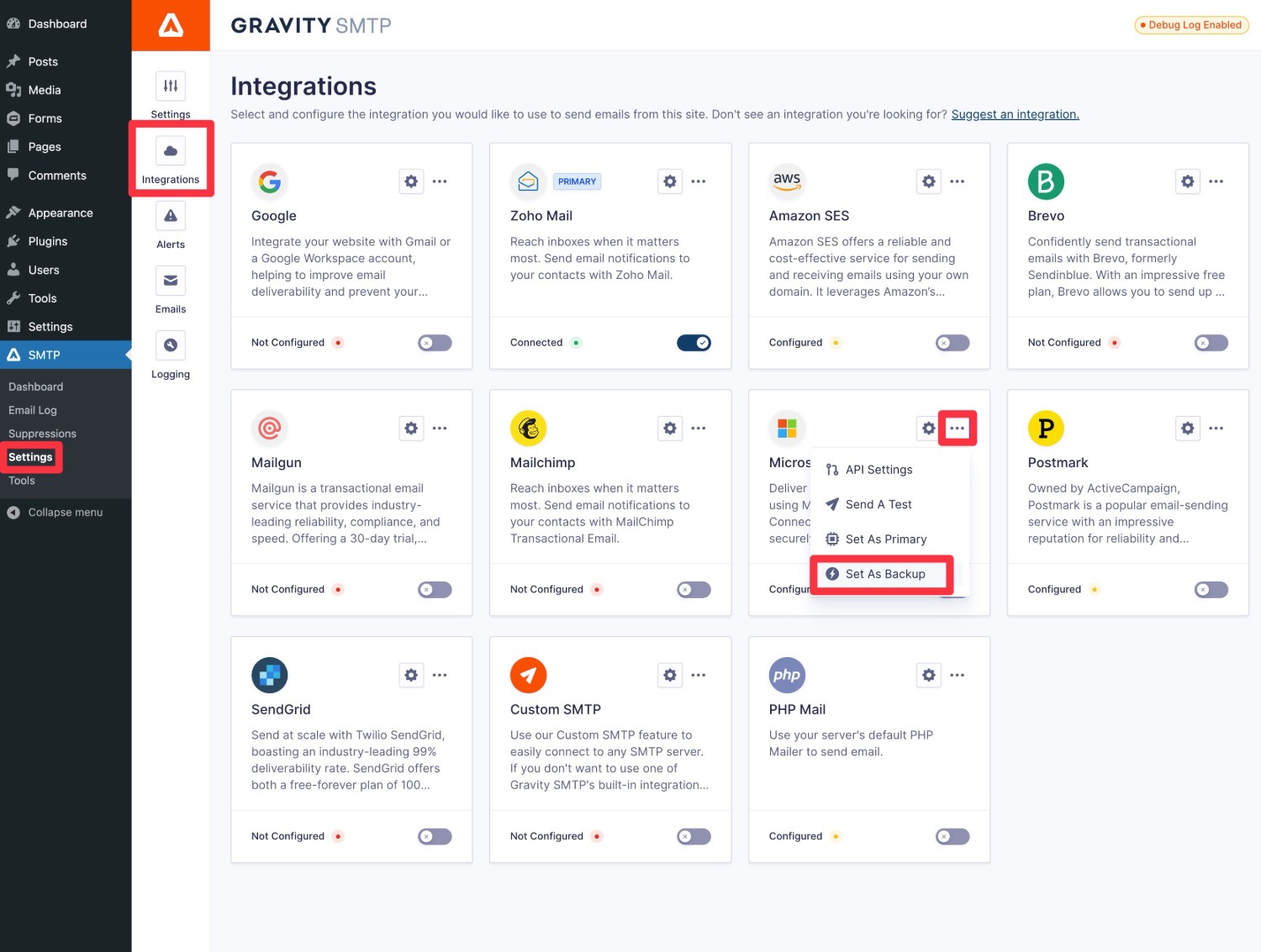Open the PHP Mail gear settings
Viewport: 1261px width, 952px height.
(x=929, y=676)
